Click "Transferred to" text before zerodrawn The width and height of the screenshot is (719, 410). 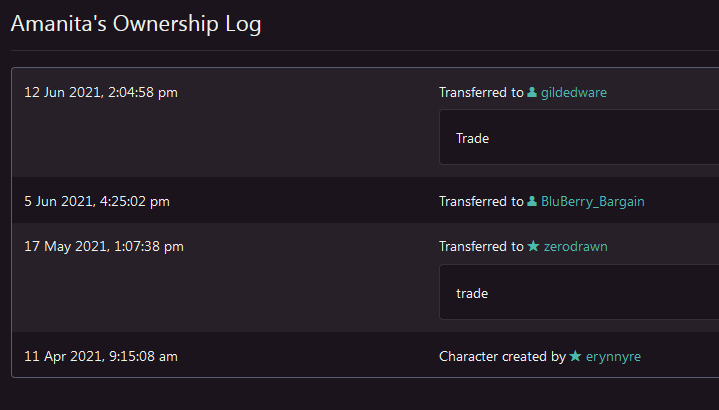coord(481,246)
